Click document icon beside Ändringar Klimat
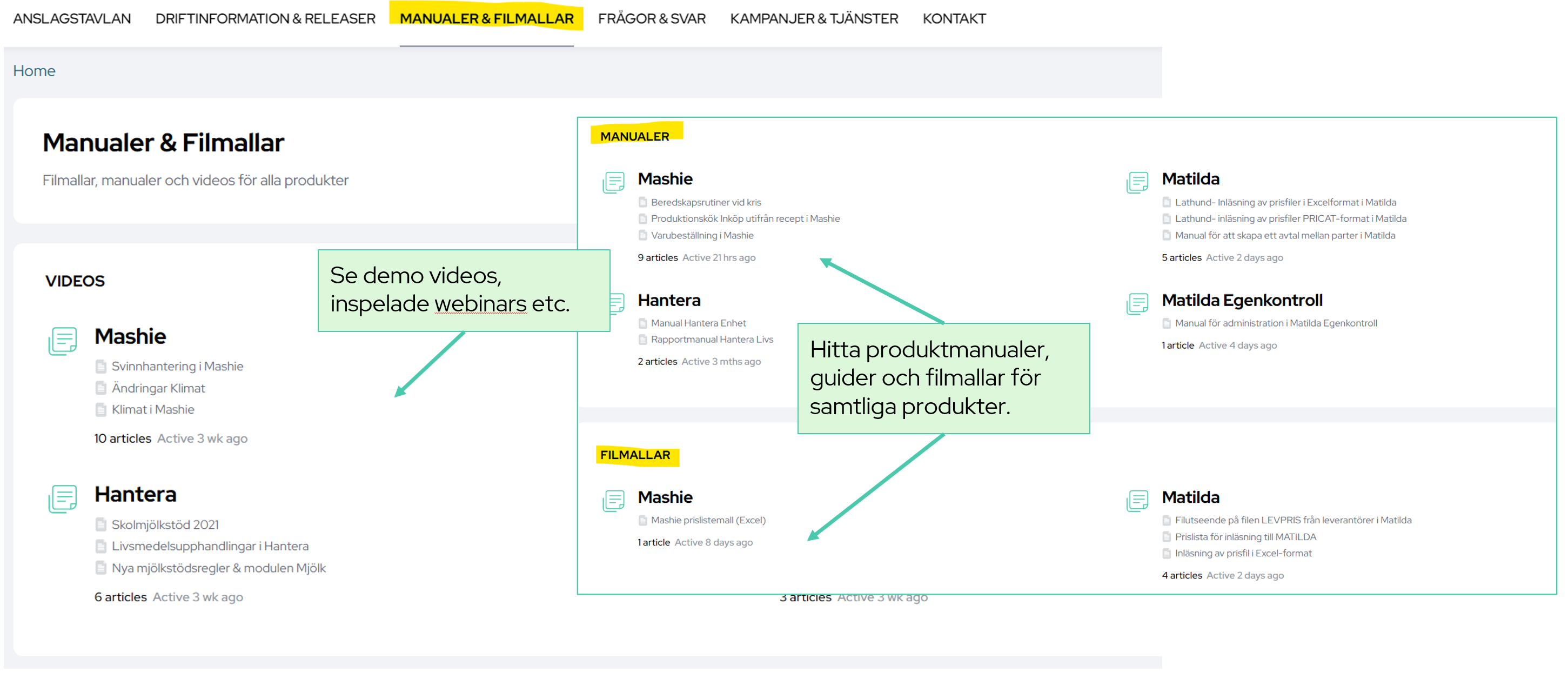The width and height of the screenshot is (1568, 698). pyautogui.click(x=101, y=388)
